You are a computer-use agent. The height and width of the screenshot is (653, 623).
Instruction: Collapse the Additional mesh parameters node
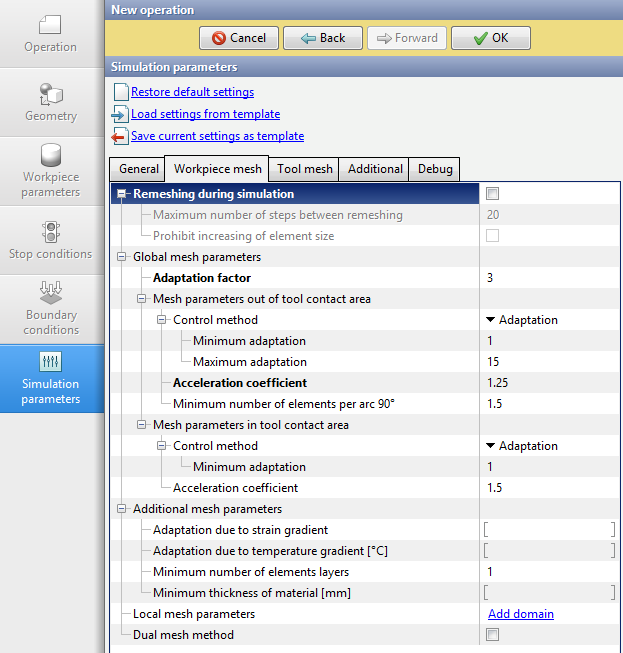(x=123, y=509)
